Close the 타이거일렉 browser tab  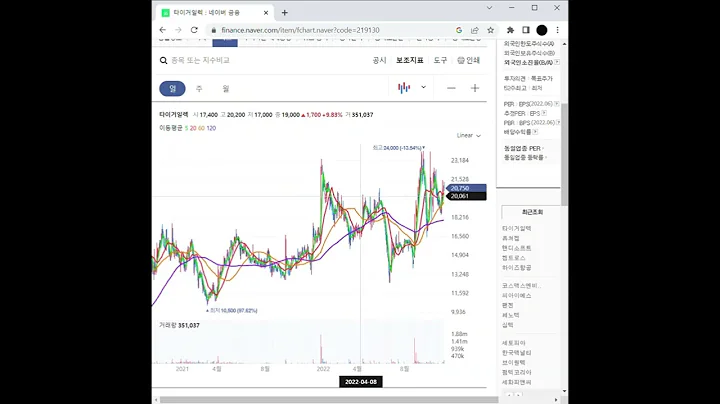coord(266,13)
